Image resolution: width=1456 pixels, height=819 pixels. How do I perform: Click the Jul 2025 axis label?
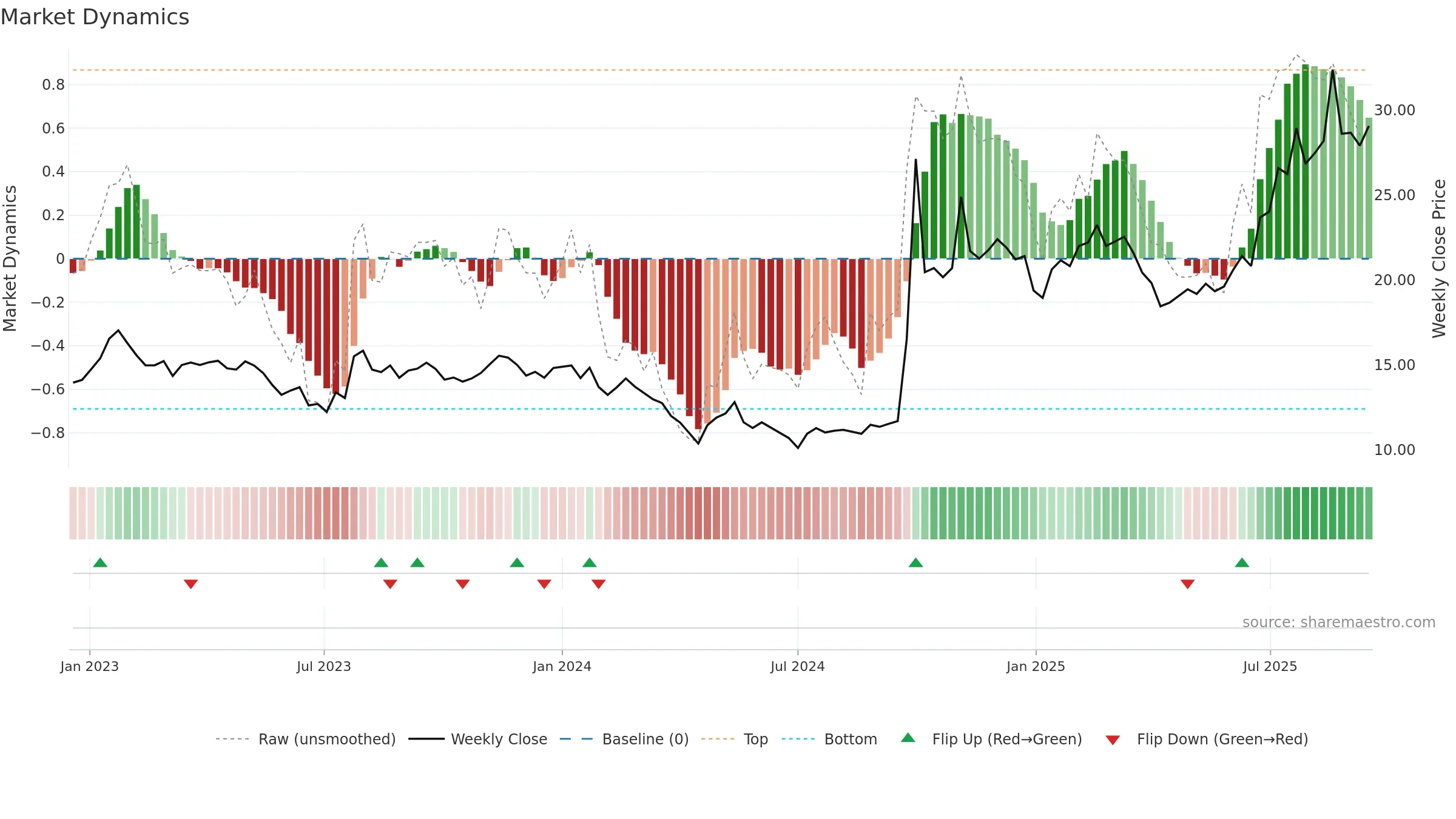click(1270, 666)
